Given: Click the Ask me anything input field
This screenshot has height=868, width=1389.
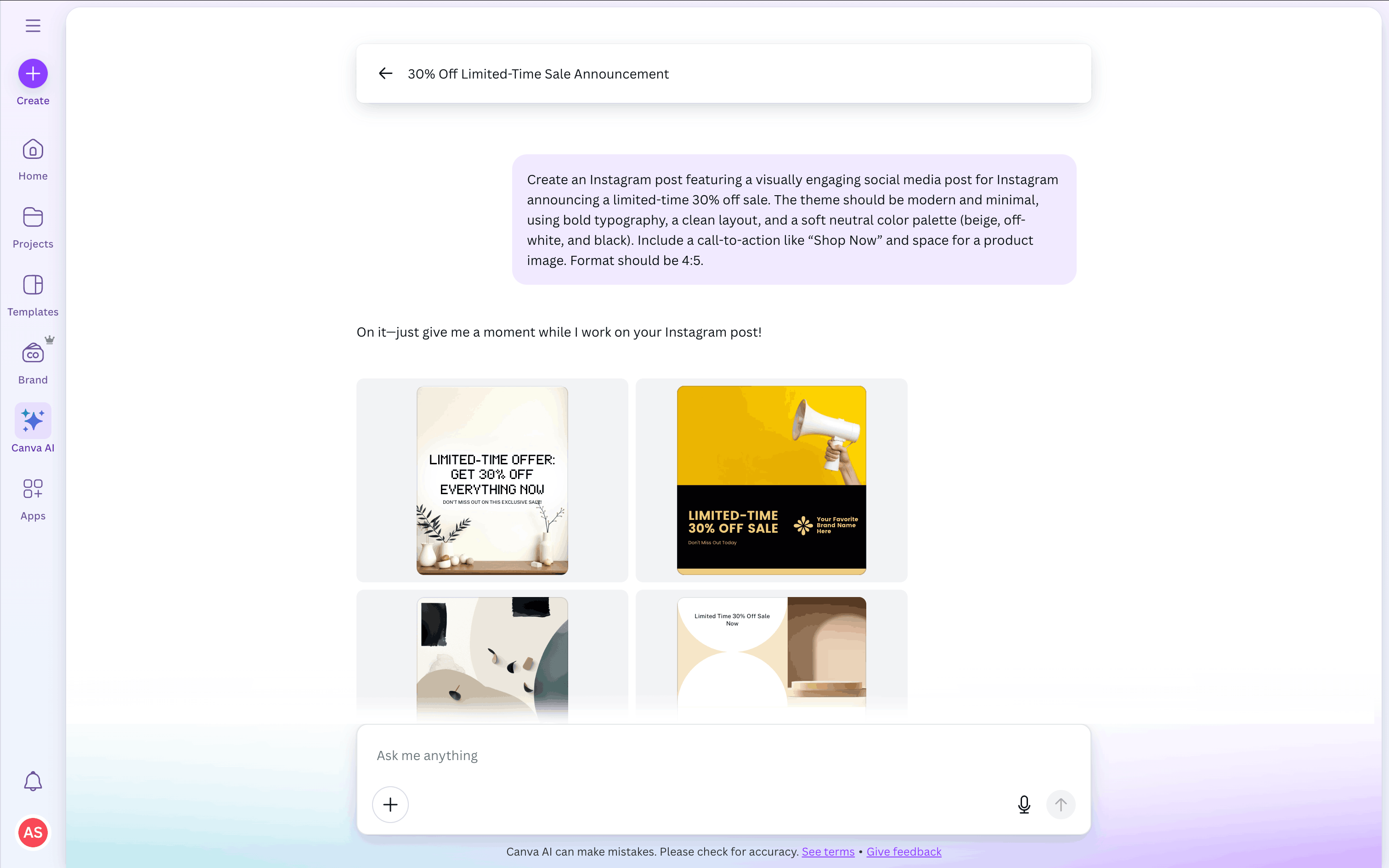Looking at the screenshot, I should [723, 755].
